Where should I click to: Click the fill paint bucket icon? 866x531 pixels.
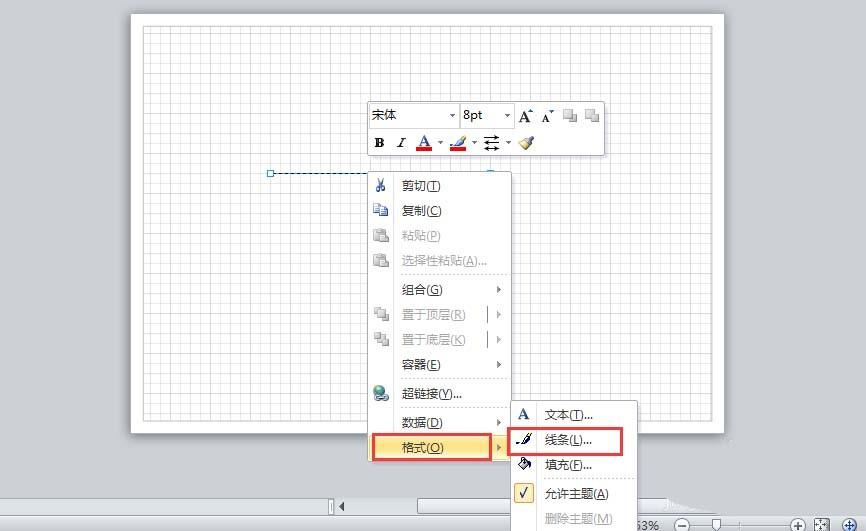click(x=524, y=464)
